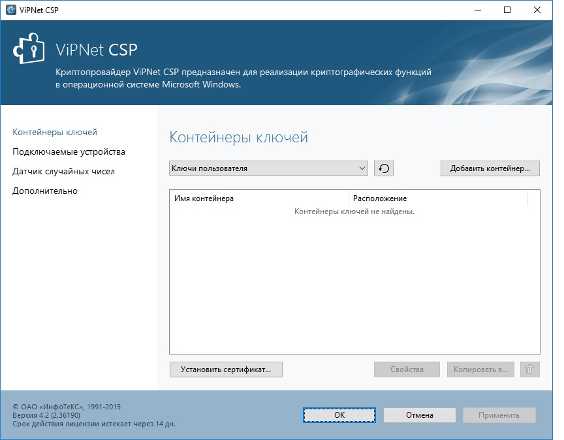Viewport: 564px width, 440px height.
Task: Maximize the ViPNet CSP window
Action: tap(507, 10)
